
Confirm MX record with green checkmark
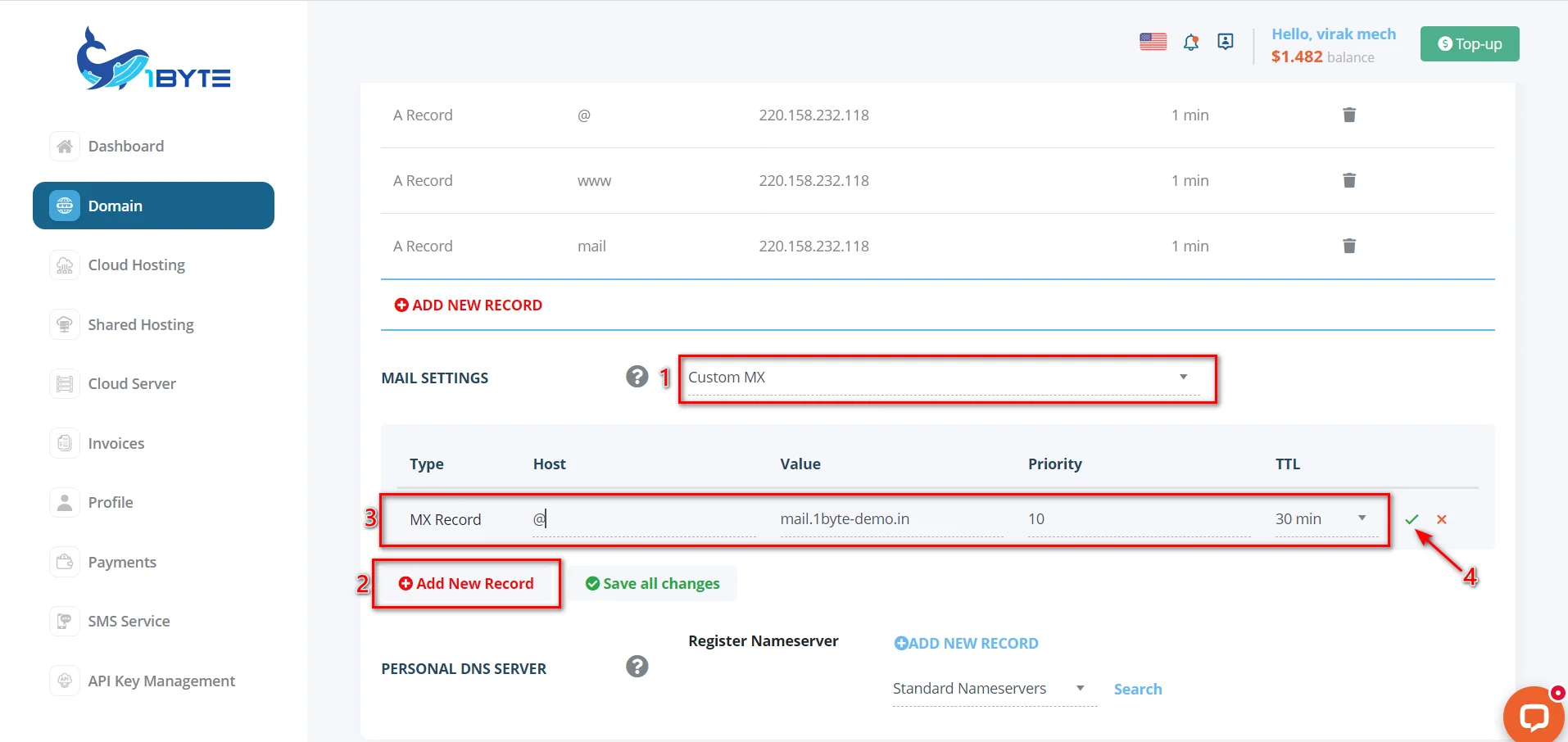(x=1412, y=519)
